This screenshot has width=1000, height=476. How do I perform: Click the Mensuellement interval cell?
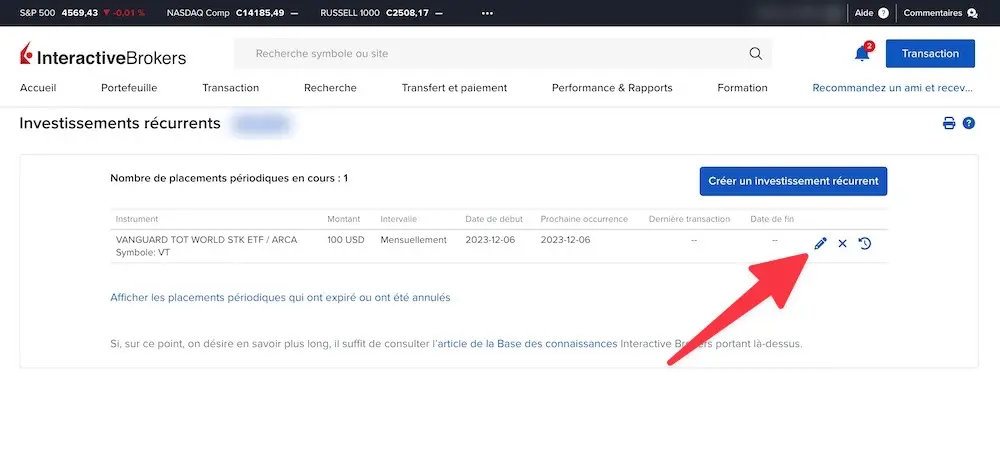tap(413, 240)
